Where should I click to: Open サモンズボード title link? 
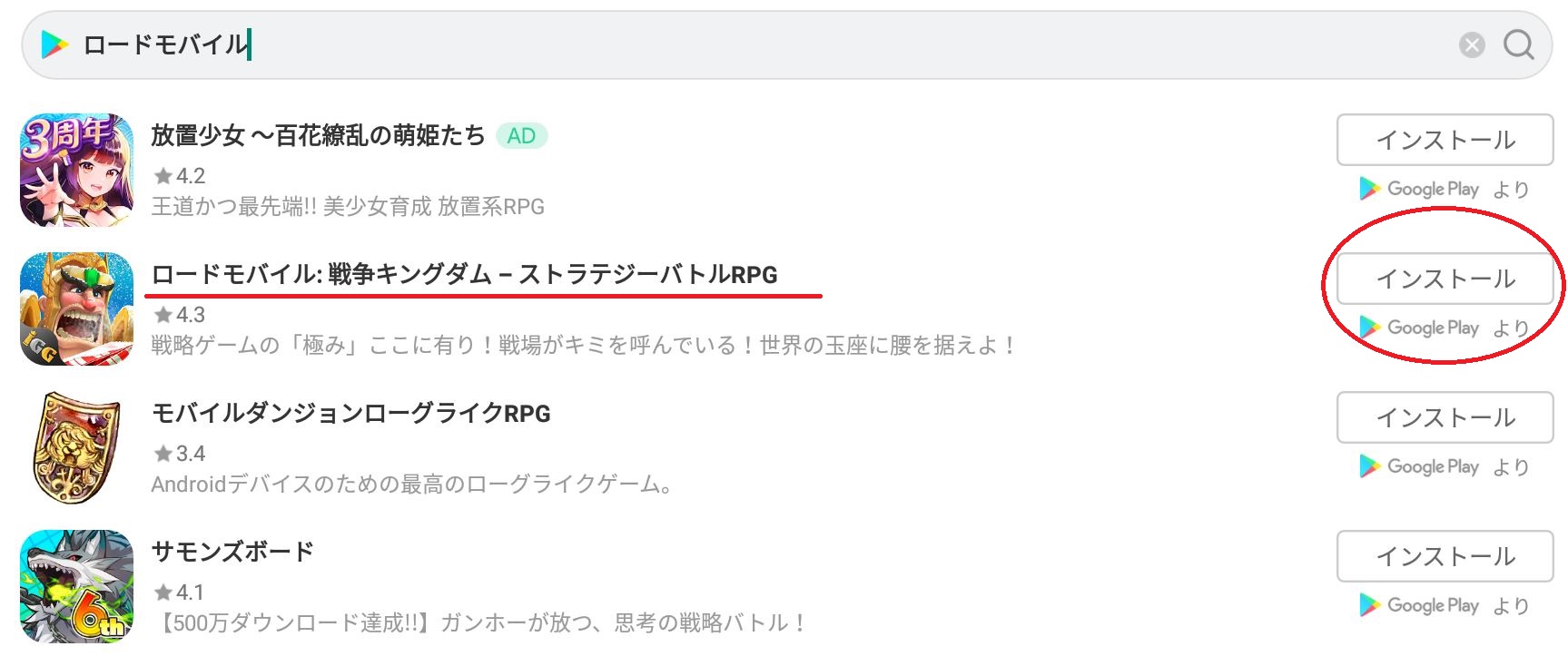click(x=232, y=552)
